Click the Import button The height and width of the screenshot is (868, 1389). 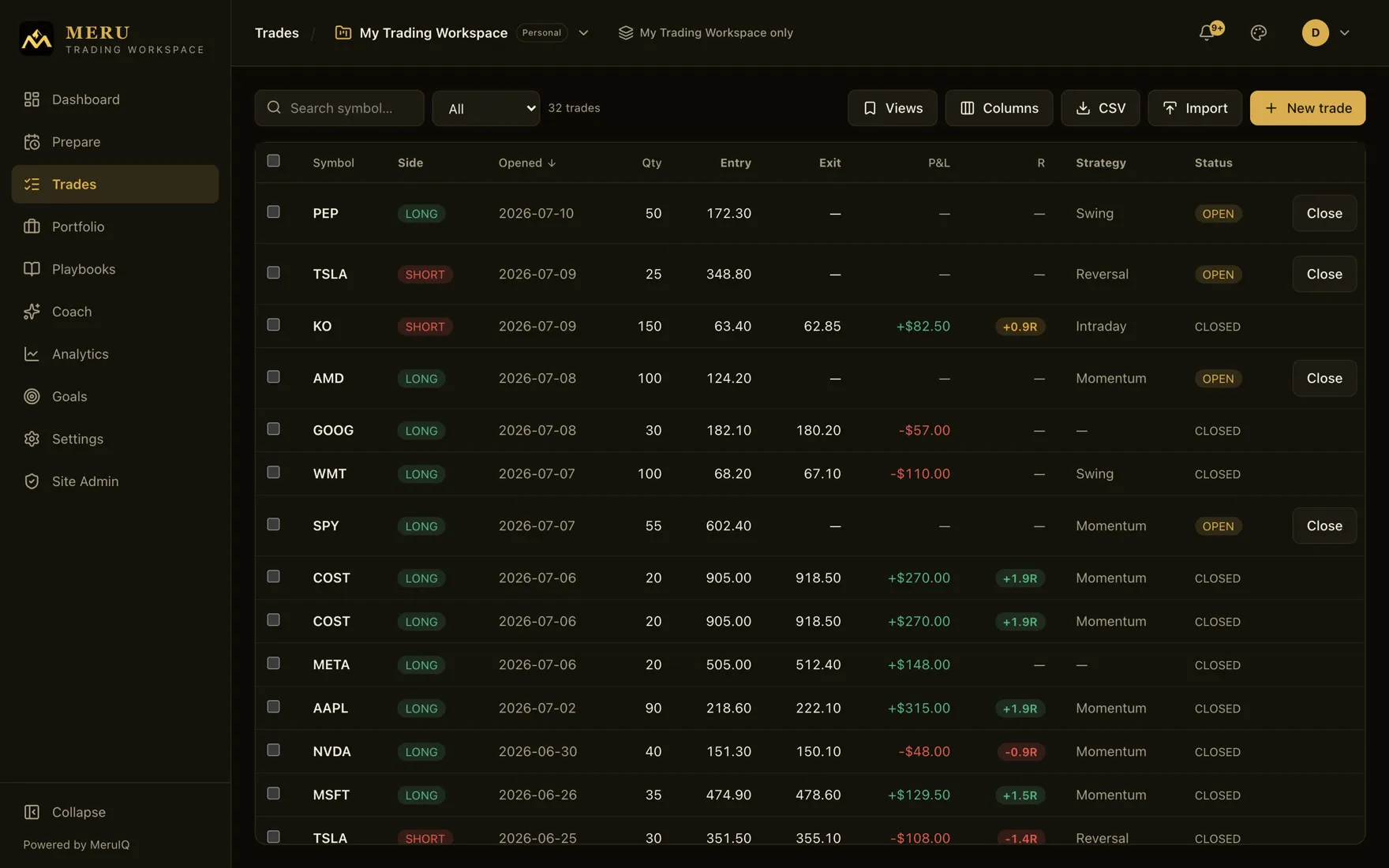[1195, 108]
